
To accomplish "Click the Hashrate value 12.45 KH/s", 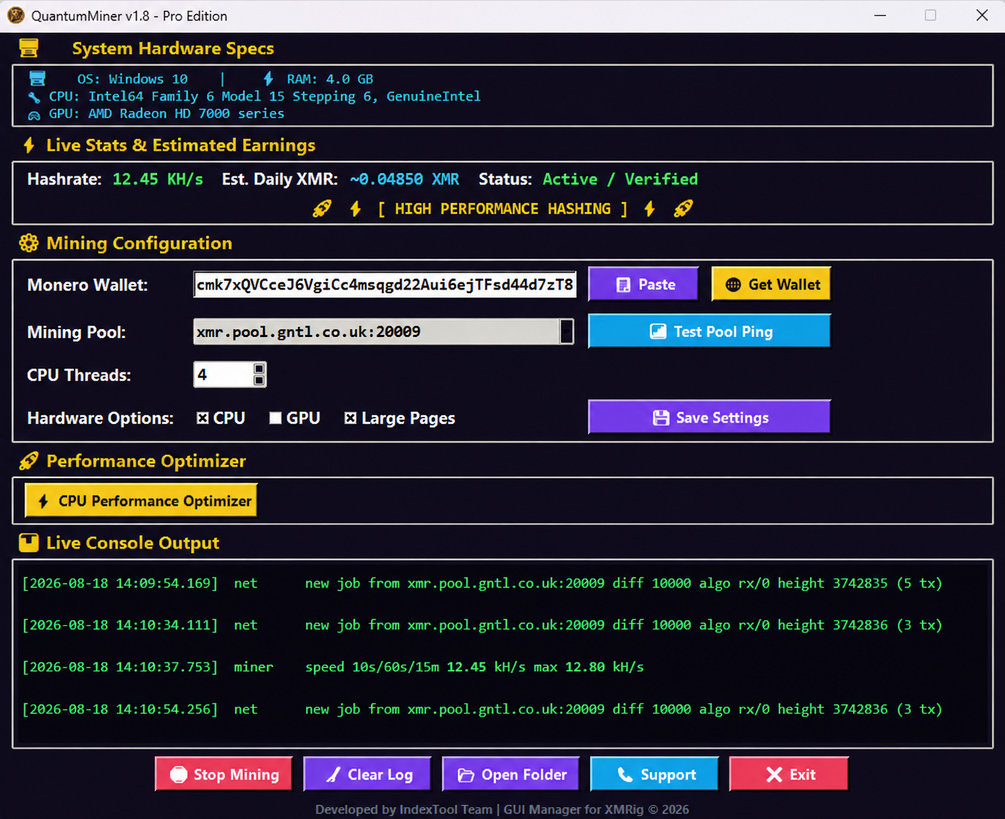I will 158,179.
